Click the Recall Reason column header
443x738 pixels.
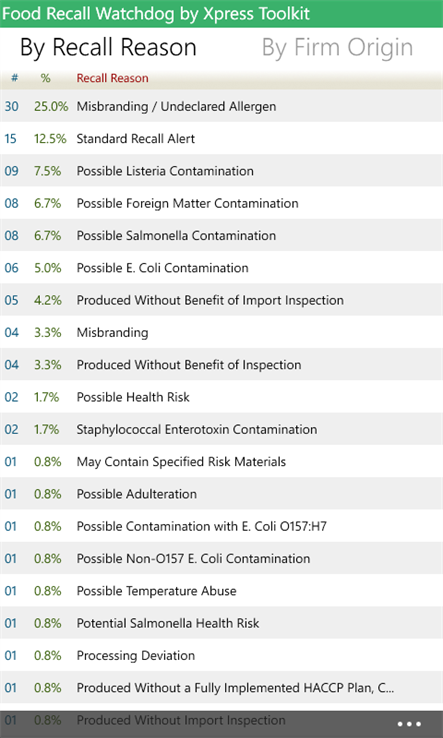(x=113, y=78)
